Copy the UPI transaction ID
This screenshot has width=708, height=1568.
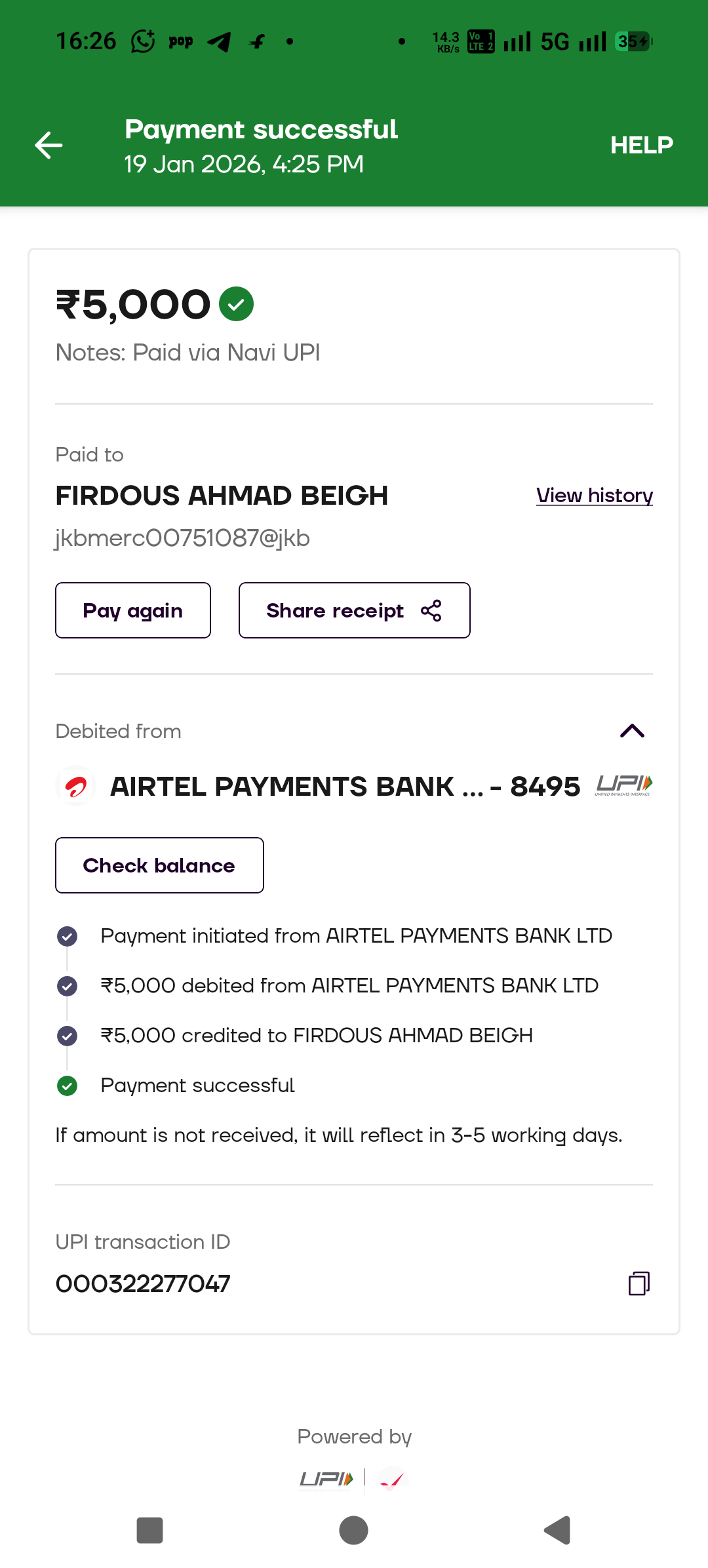[x=639, y=1284]
